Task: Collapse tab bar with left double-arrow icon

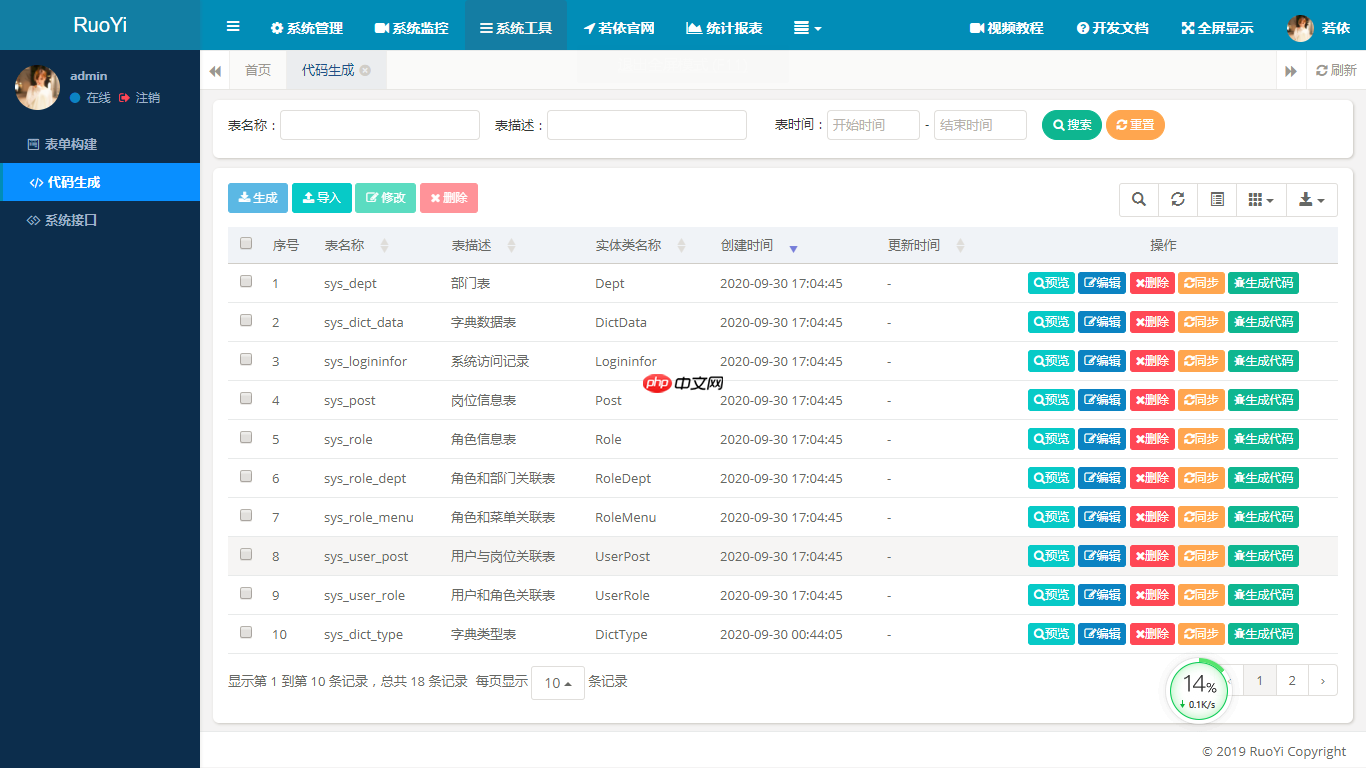Action: [215, 70]
